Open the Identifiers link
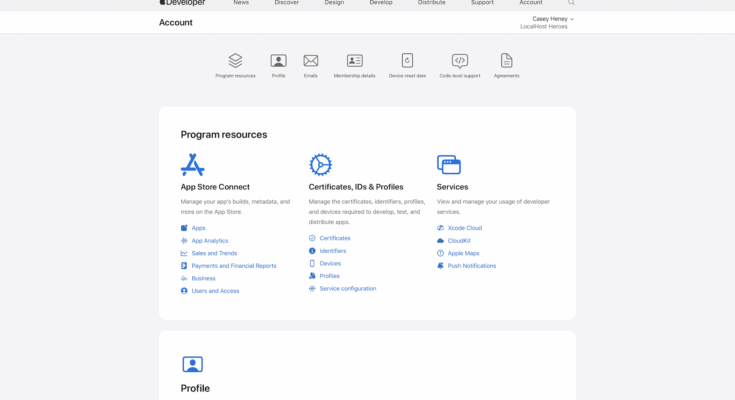The height and width of the screenshot is (400, 735). coord(333,251)
